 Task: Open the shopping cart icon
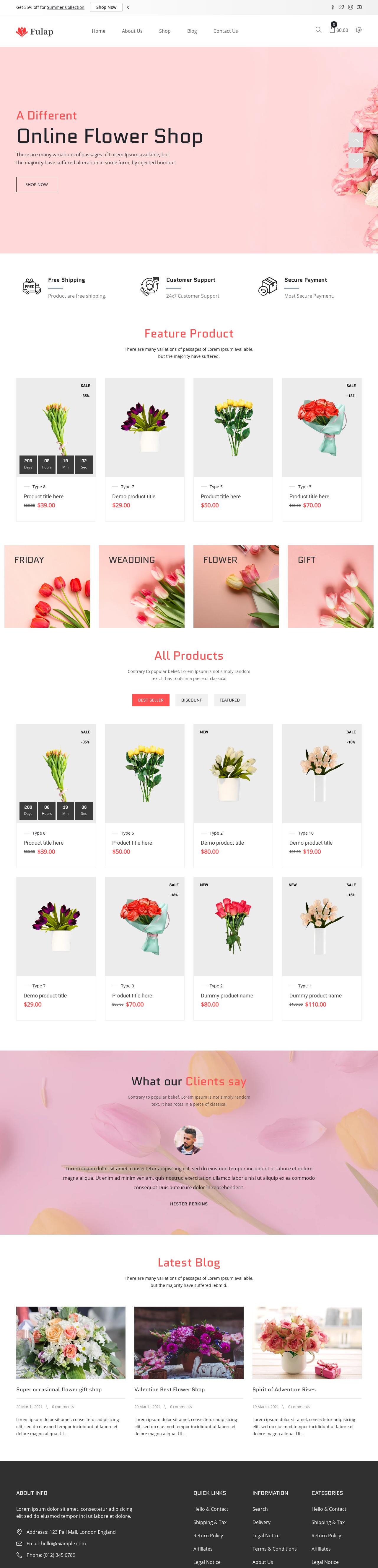332,29
